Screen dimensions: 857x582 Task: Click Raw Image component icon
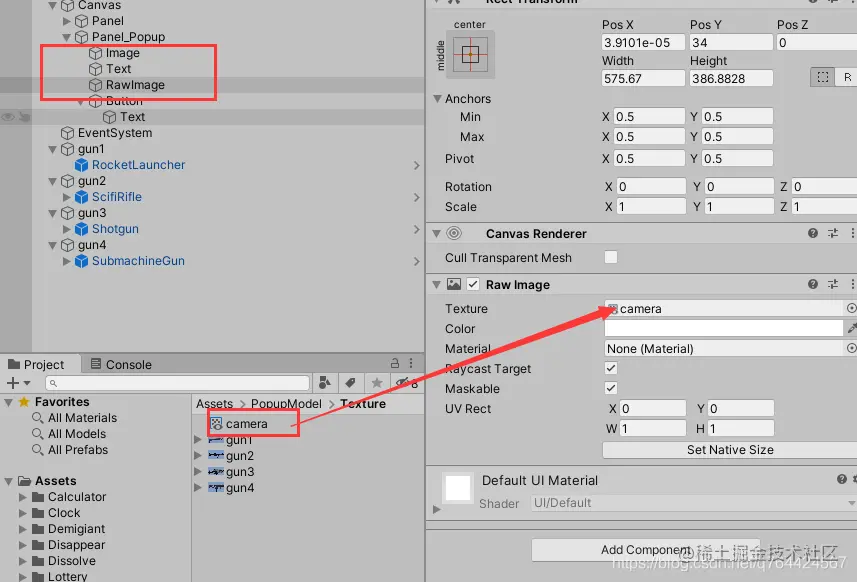click(x=454, y=284)
